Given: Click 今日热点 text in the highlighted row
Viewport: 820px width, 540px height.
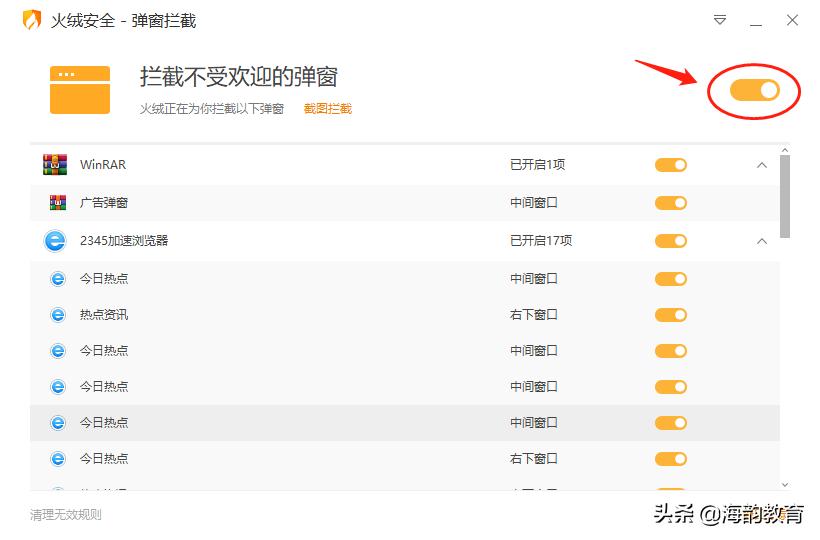Looking at the screenshot, I should (104, 422).
